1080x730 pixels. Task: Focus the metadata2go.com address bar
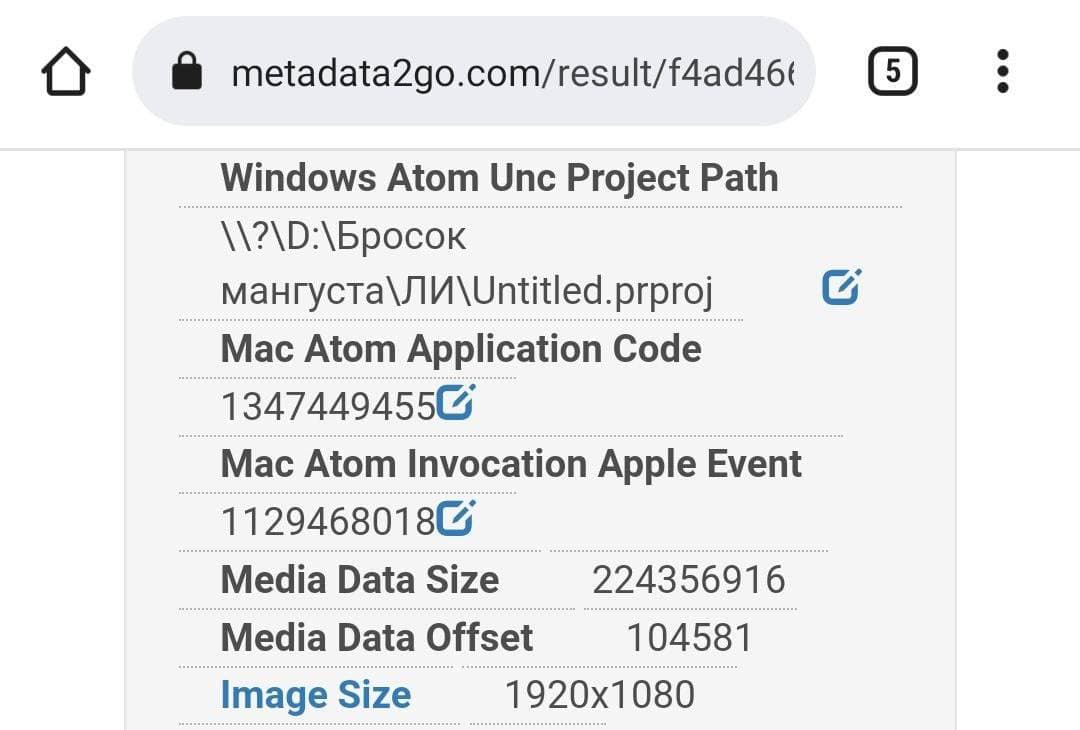coord(512,72)
